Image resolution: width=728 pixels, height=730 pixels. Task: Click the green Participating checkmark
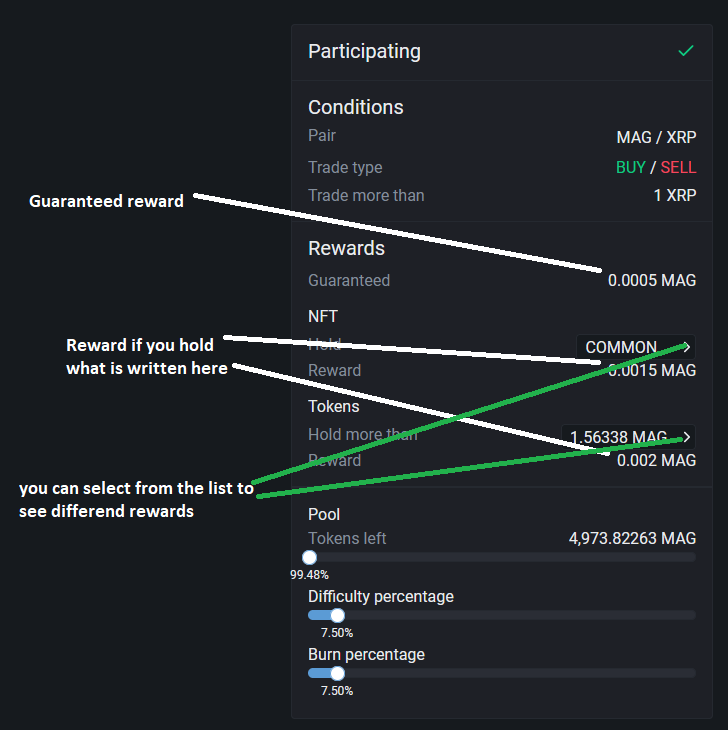pyautogui.click(x=685, y=51)
